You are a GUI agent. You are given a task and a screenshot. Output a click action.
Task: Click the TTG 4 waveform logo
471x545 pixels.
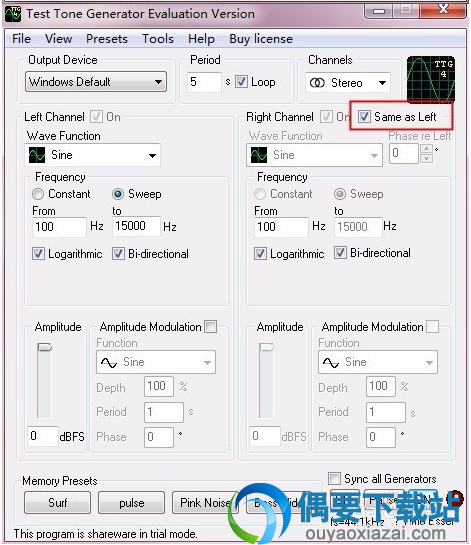431,79
